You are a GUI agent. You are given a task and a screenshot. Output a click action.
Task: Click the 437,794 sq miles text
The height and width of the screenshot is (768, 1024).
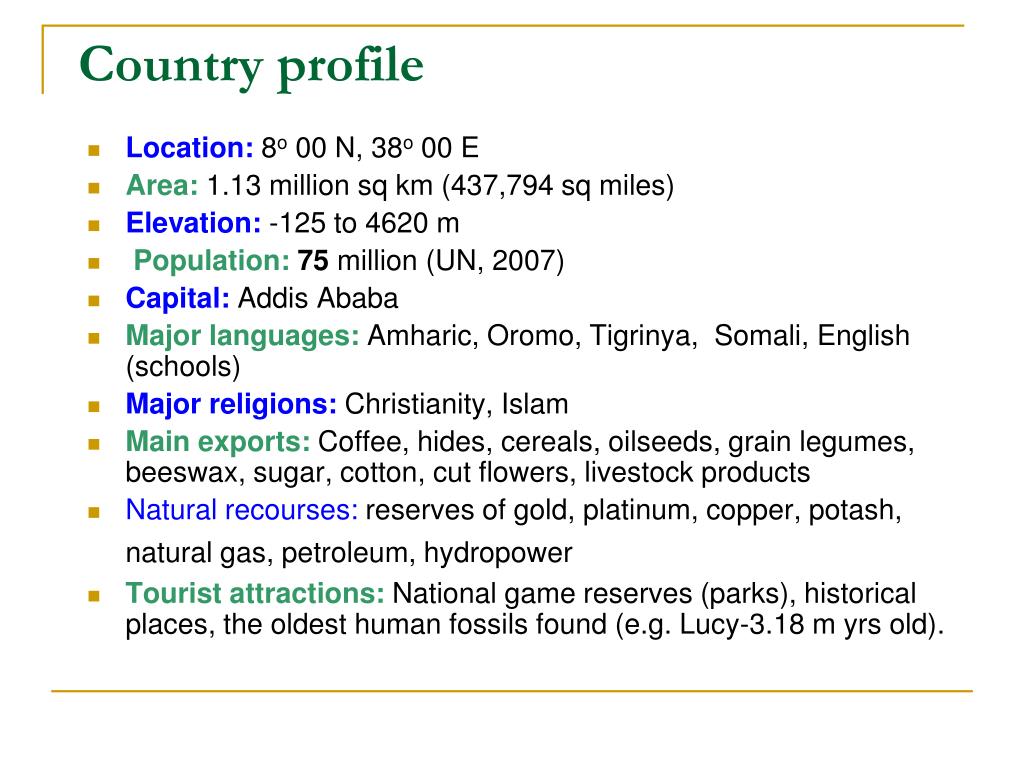coord(558,186)
